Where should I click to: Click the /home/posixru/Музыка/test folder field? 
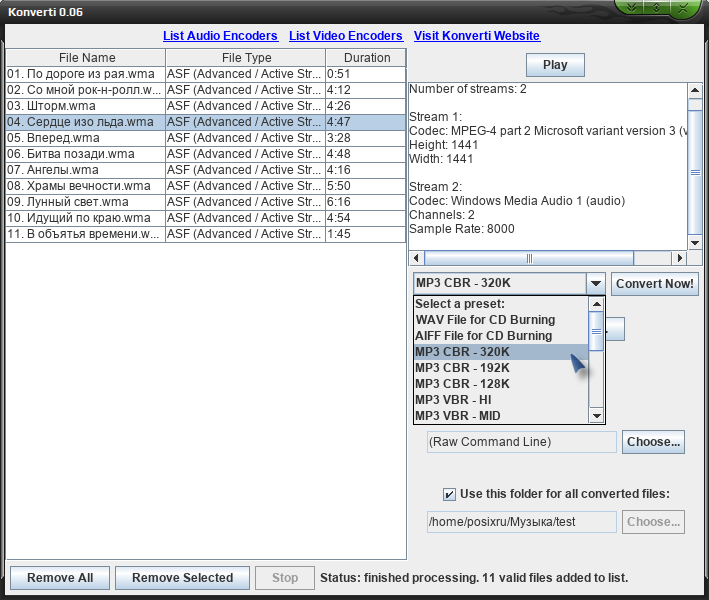click(522, 522)
